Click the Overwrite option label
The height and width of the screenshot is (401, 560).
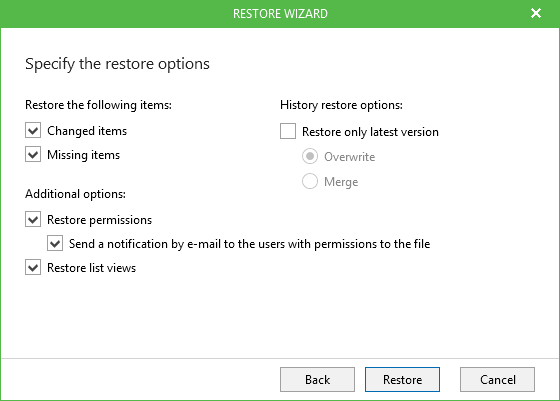[x=349, y=157]
